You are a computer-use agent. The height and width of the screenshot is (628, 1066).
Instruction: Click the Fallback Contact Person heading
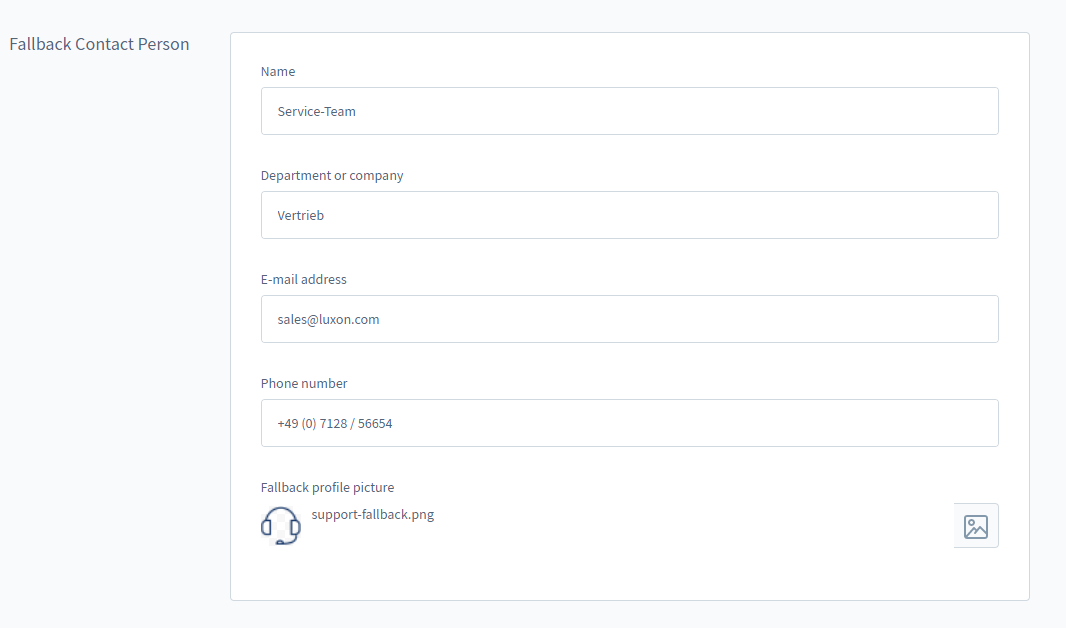99,44
